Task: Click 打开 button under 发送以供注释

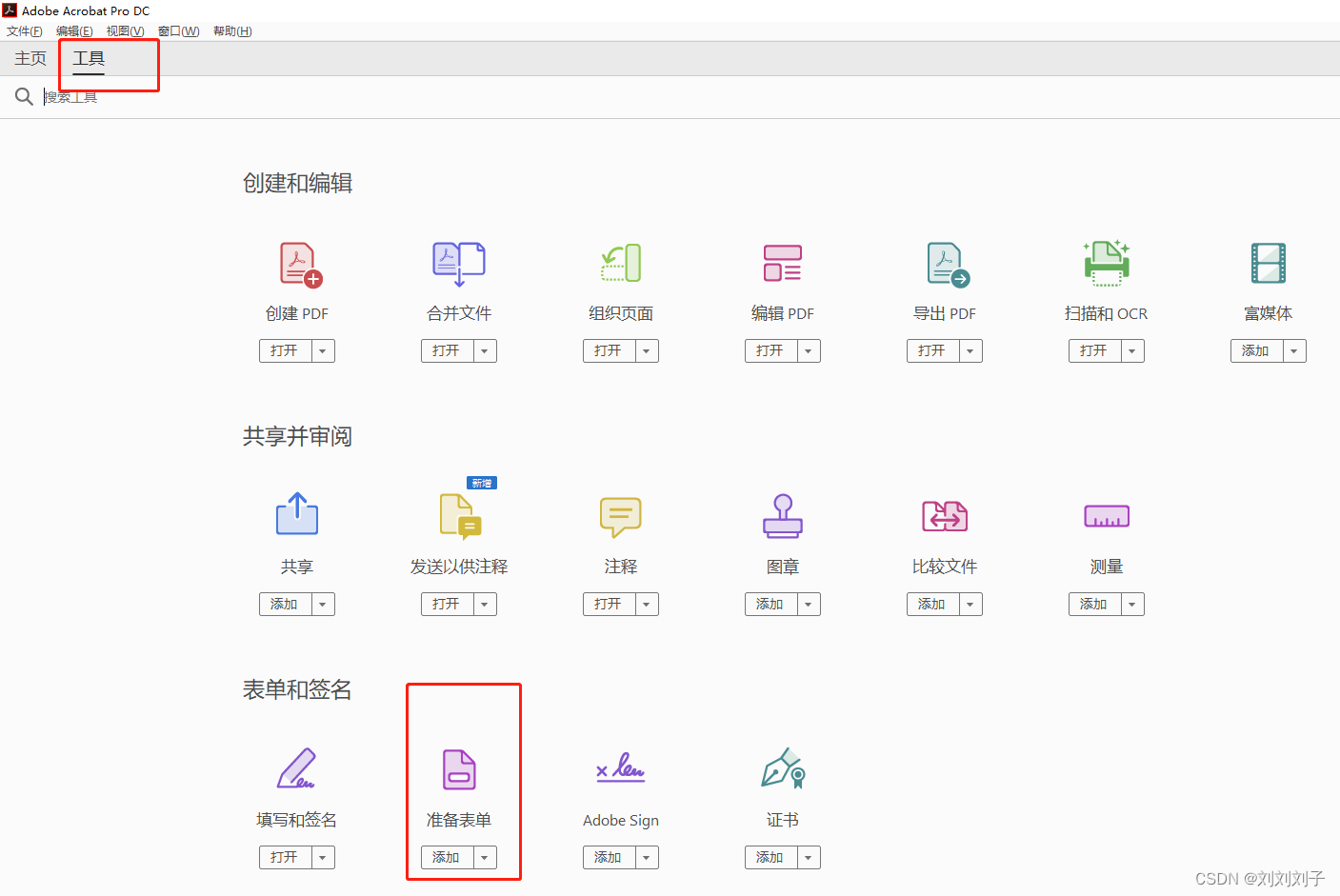Action: tap(448, 604)
